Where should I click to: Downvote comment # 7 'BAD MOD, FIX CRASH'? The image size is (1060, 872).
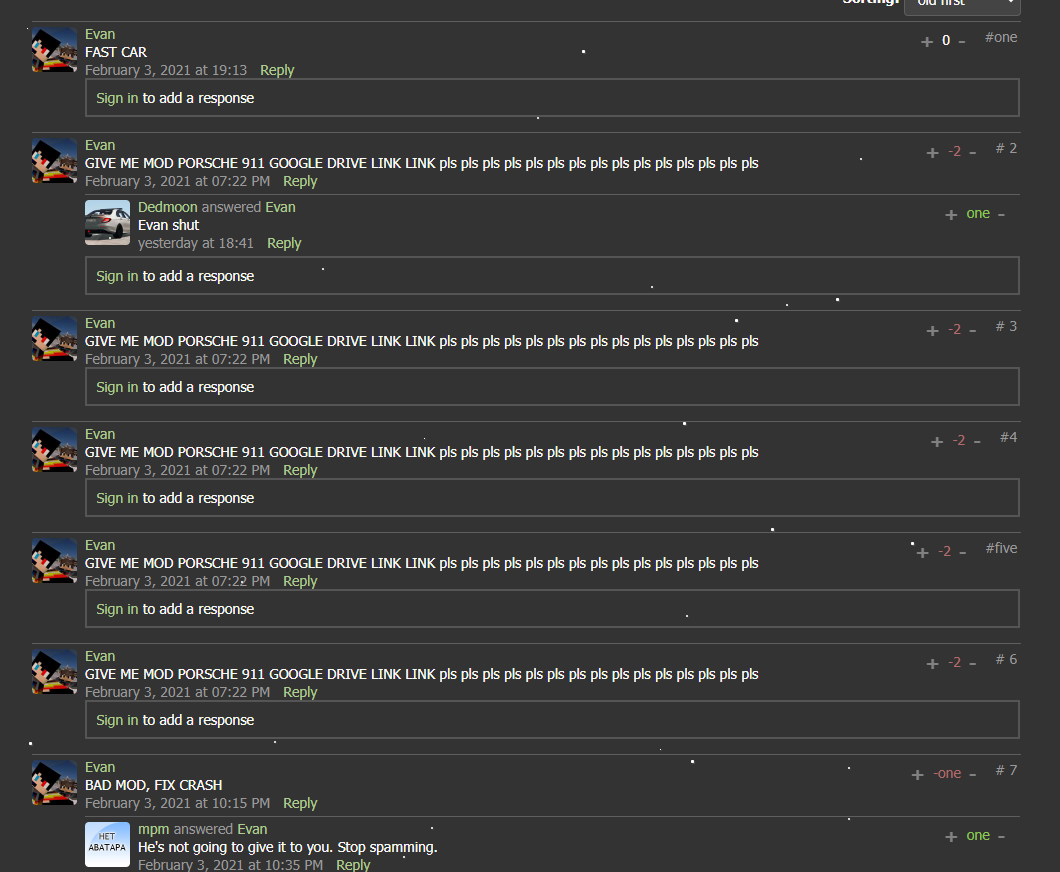click(x=973, y=775)
